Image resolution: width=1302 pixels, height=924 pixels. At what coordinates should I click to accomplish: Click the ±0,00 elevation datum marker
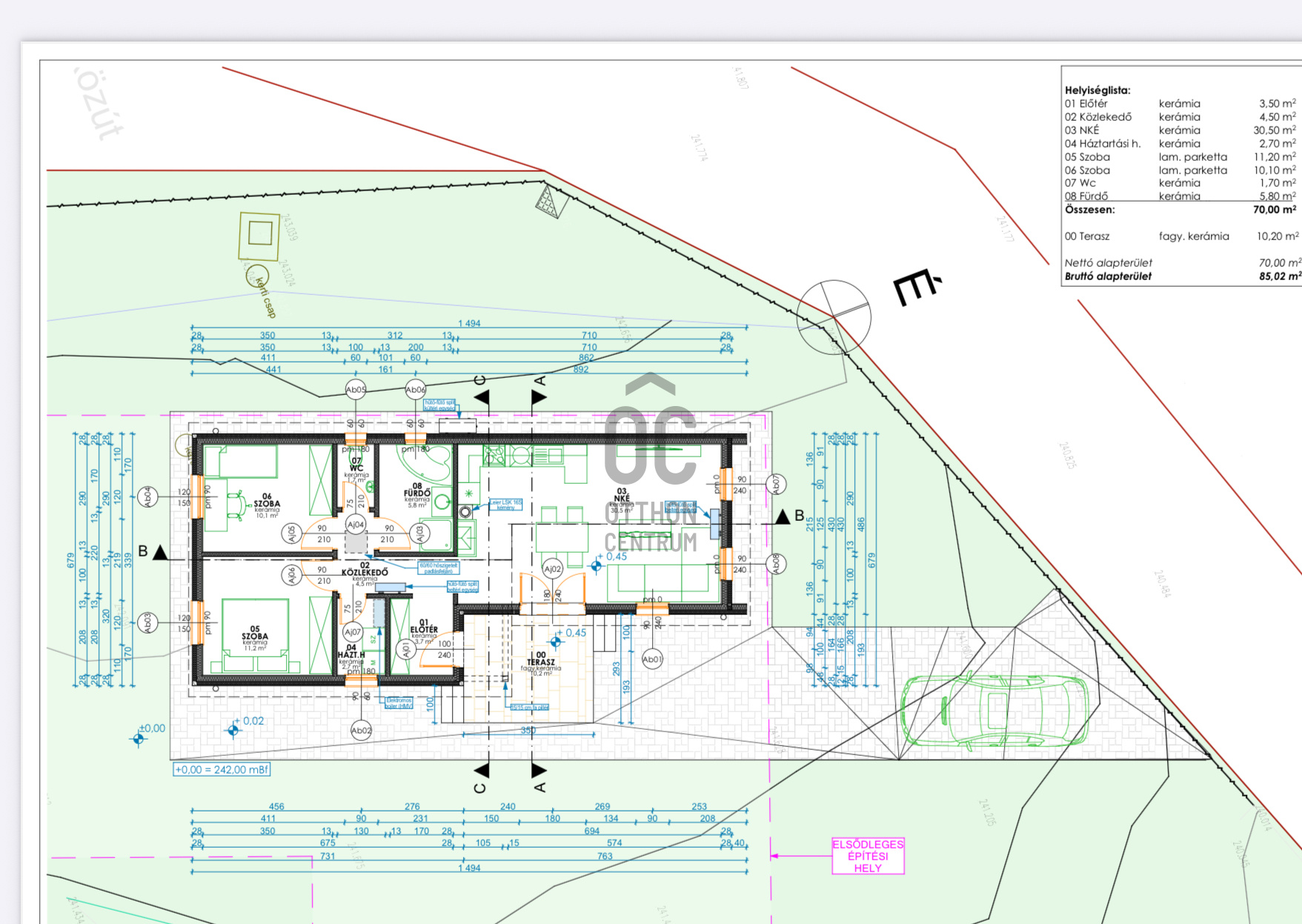click(139, 738)
